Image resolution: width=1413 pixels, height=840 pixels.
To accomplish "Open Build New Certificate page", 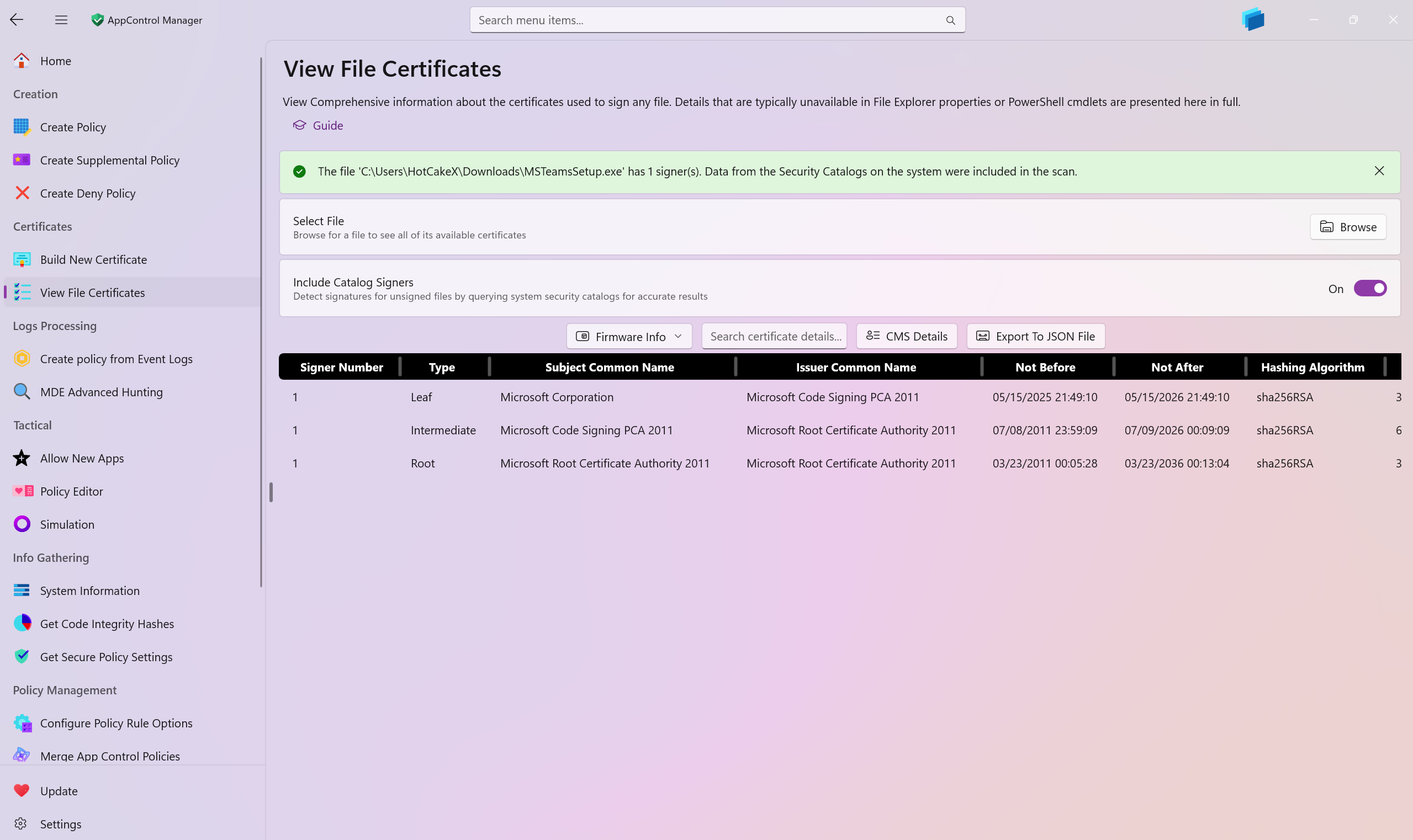I will [93, 259].
